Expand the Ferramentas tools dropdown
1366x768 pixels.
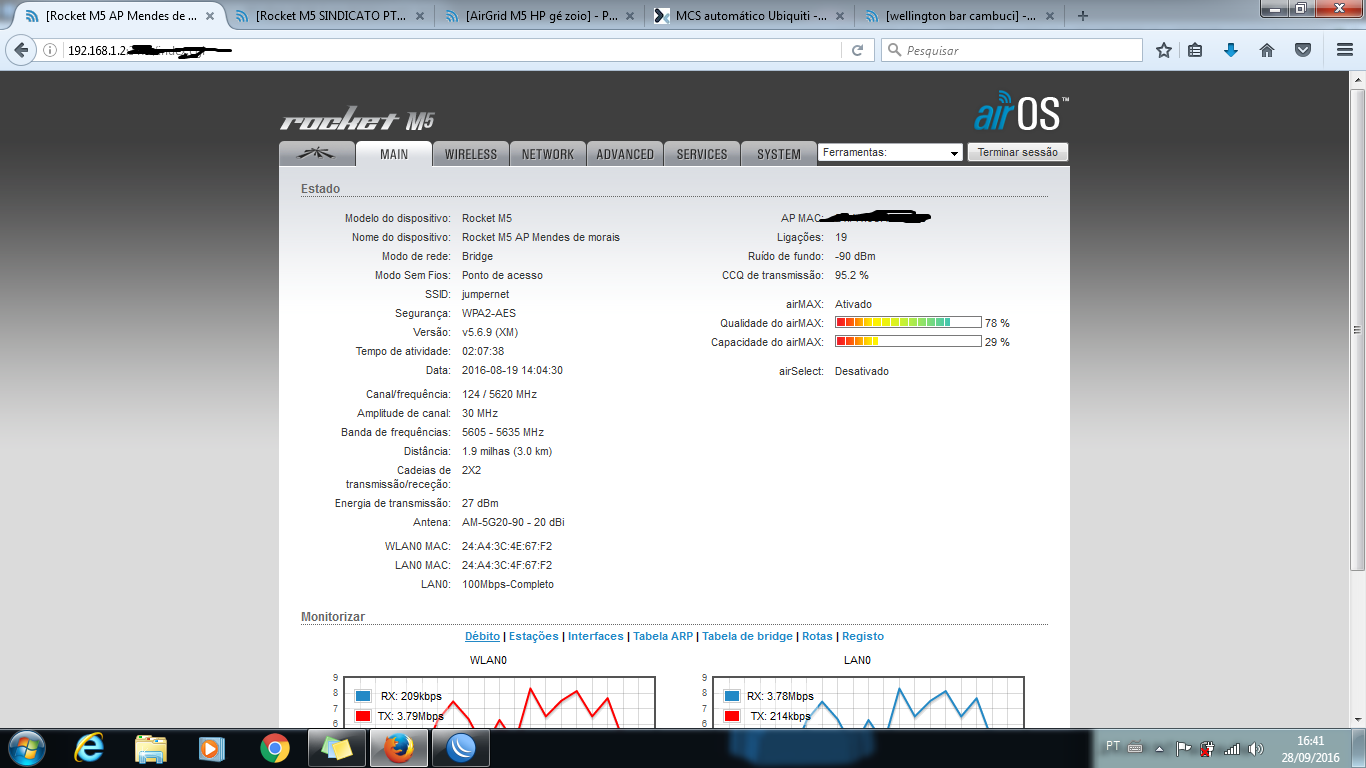click(890, 152)
